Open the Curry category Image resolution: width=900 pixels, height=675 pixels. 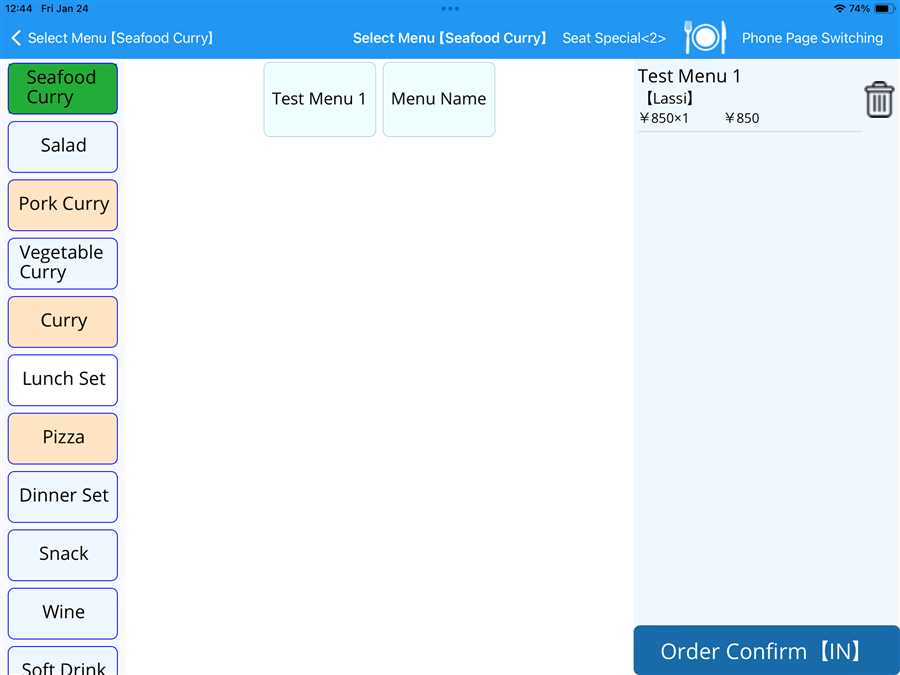pyautogui.click(x=63, y=321)
